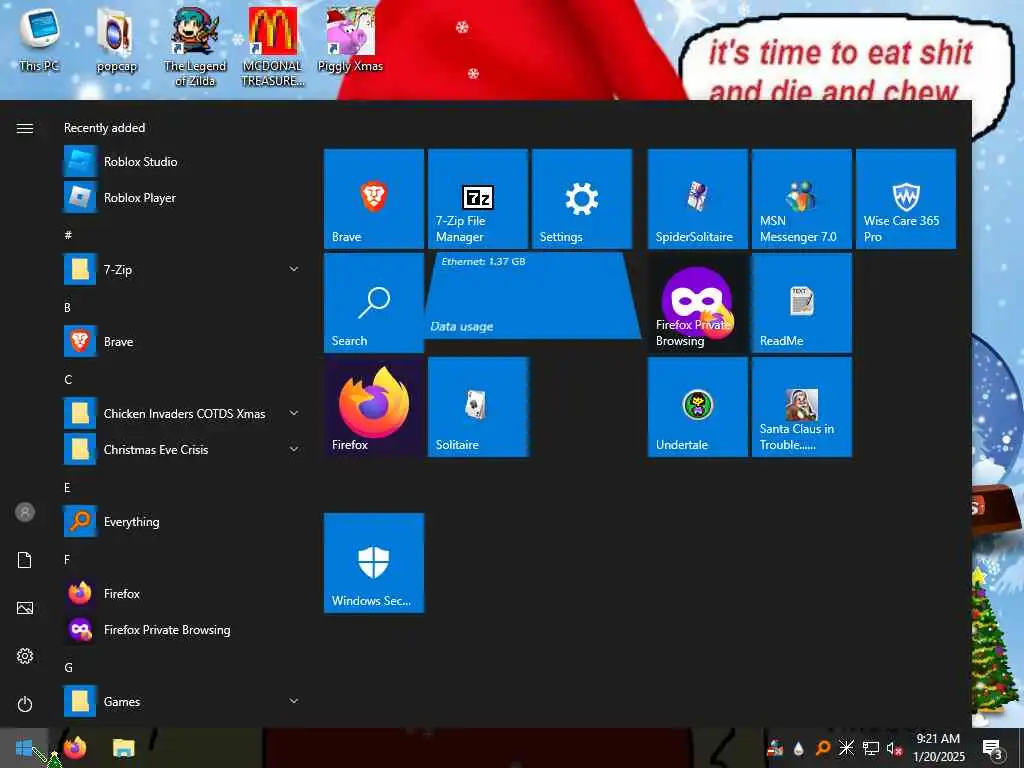Open Firefox Private Browsing from the app list
The height and width of the screenshot is (768, 1024).
[x=182, y=630]
